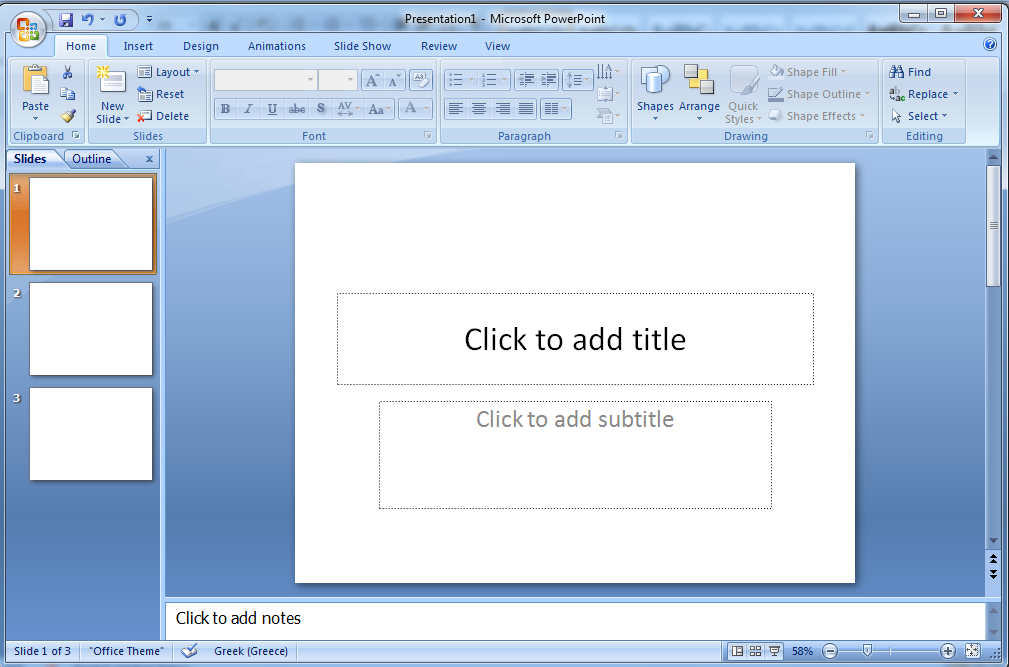Image resolution: width=1009 pixels, height=667 pixels.
Task: Switch to the Design tab
Action: click(201, 46)
